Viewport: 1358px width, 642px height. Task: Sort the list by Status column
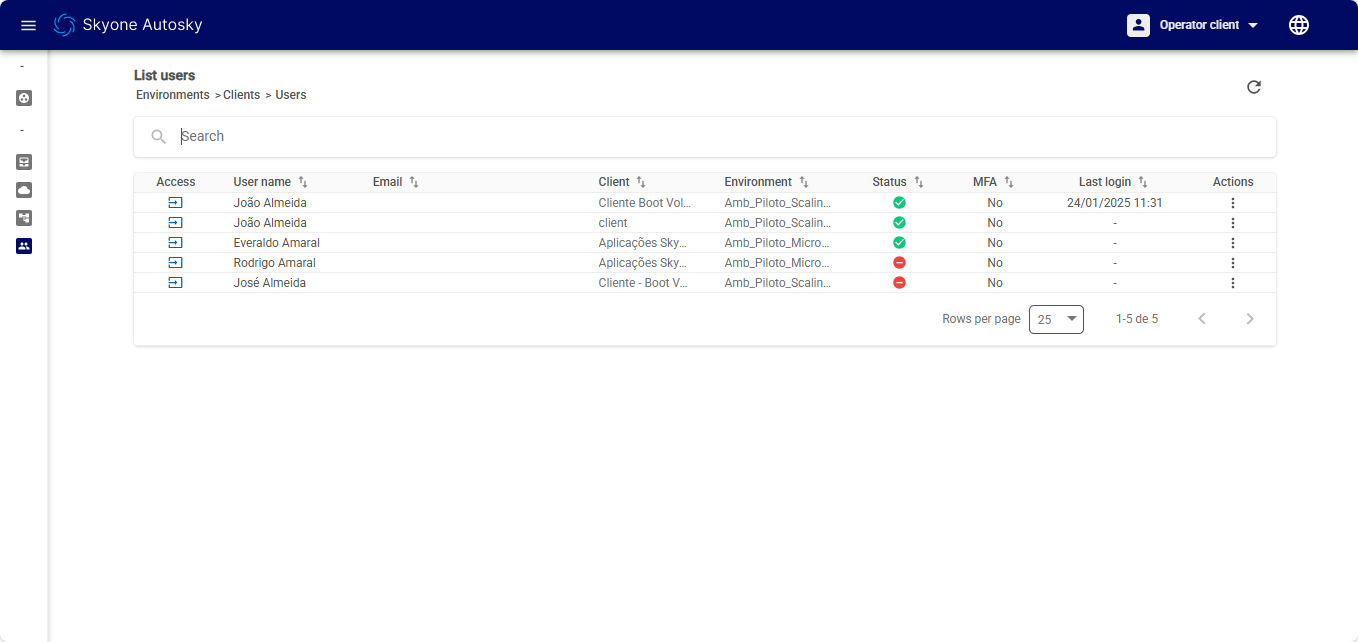[x=889, y=182]
